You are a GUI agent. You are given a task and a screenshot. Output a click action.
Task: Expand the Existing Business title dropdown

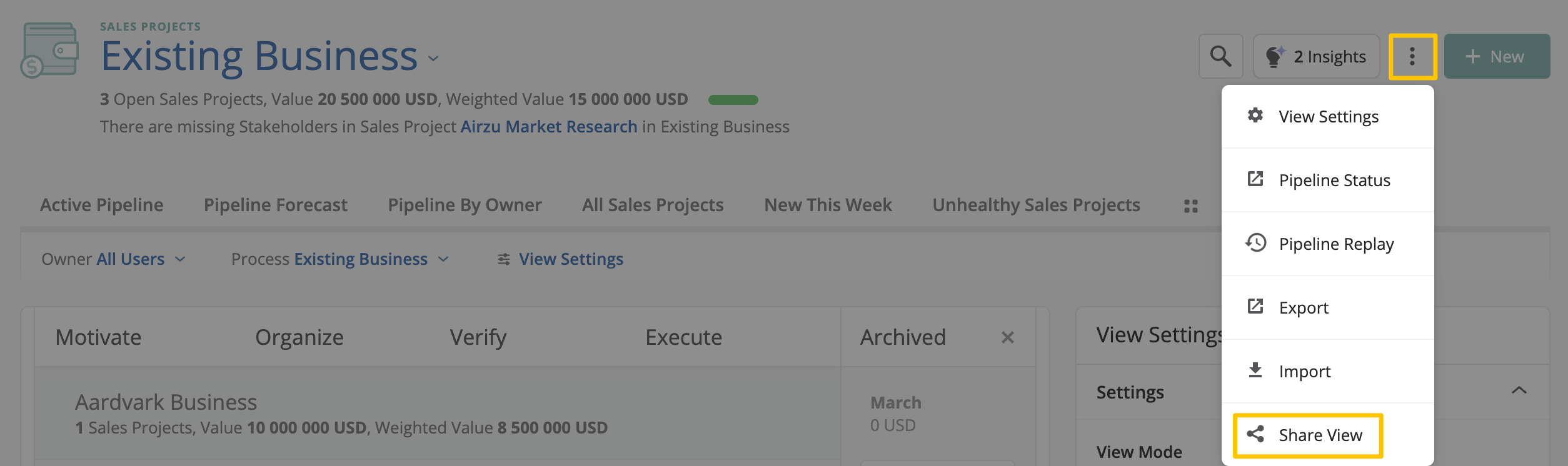[433, 59]
